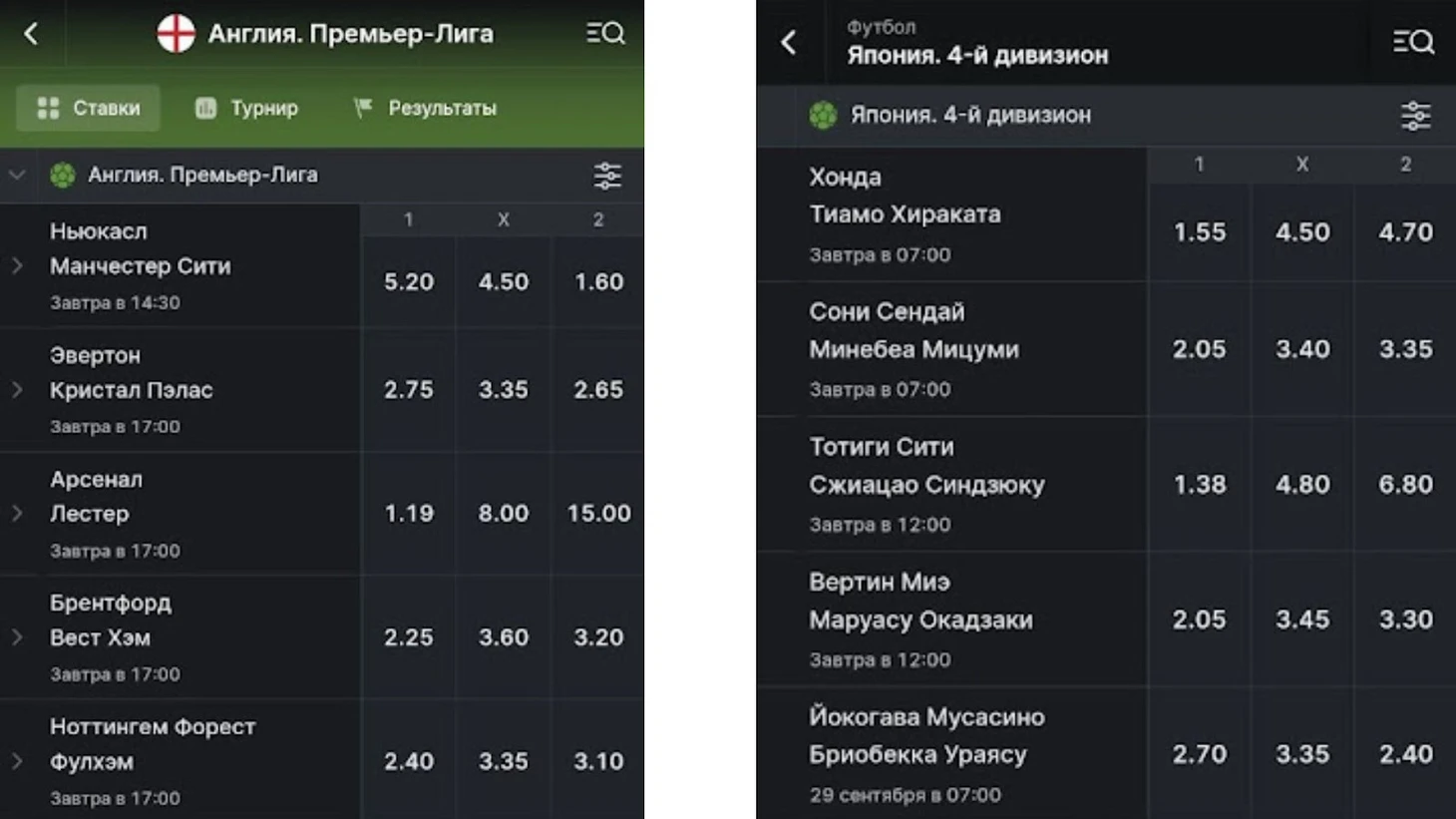The width and height of the screenshot is (1456, 819).
Task: Expand the Брентфорд – Вест Хэм match
Action: (17, 636)
